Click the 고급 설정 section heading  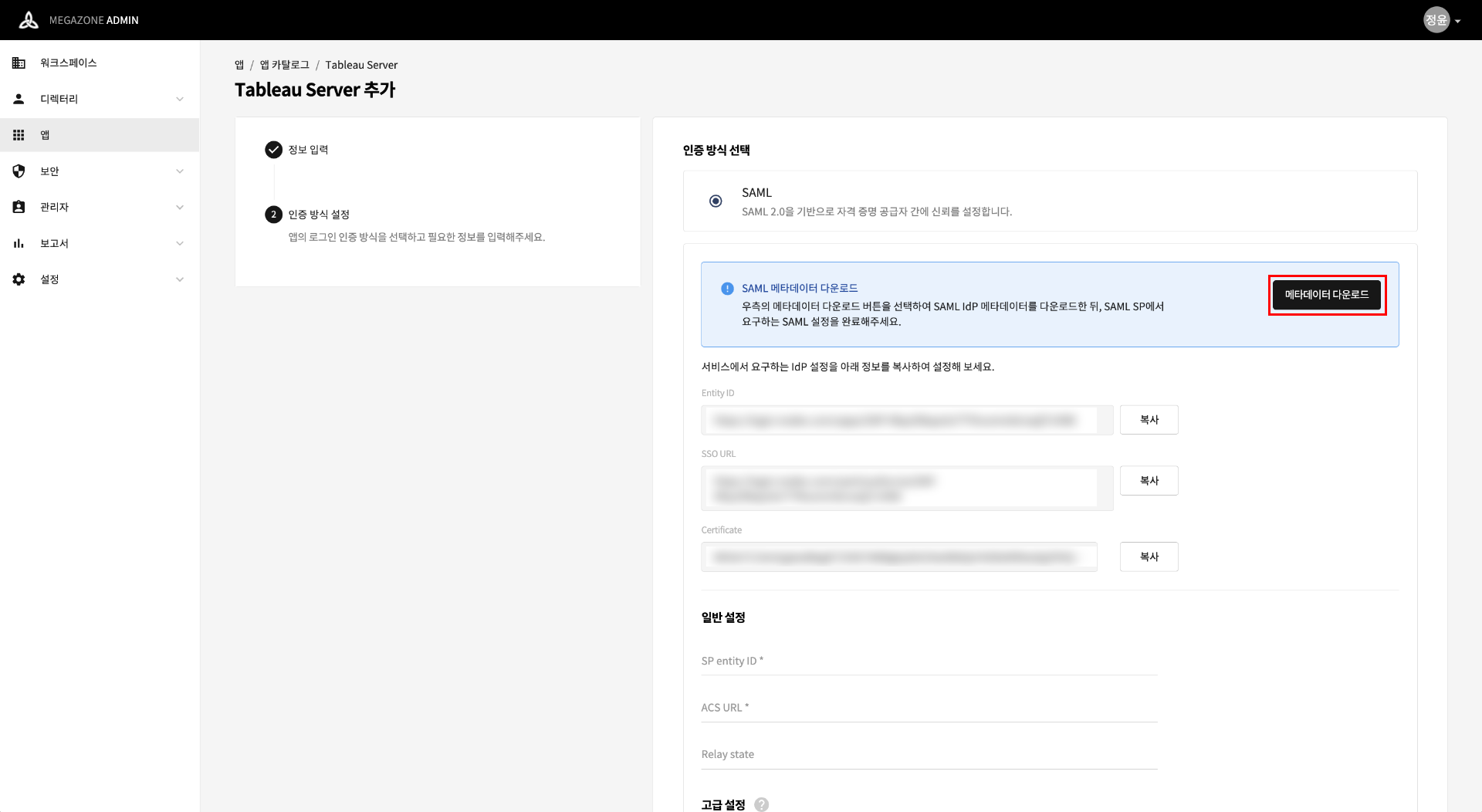[723, 804]
